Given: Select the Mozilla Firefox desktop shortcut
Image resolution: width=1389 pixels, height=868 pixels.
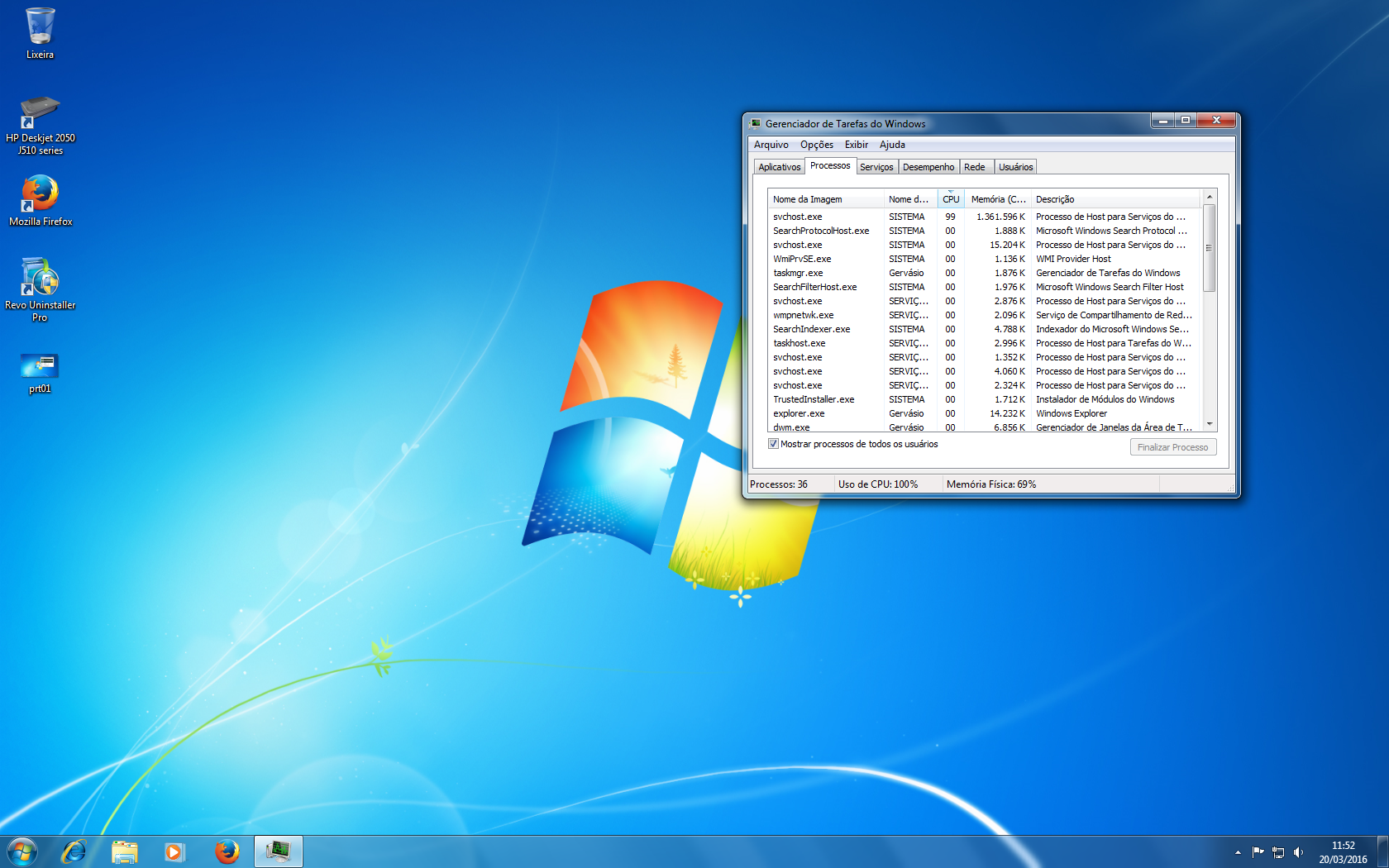Looking at the screenshot, I should point(40,201).
